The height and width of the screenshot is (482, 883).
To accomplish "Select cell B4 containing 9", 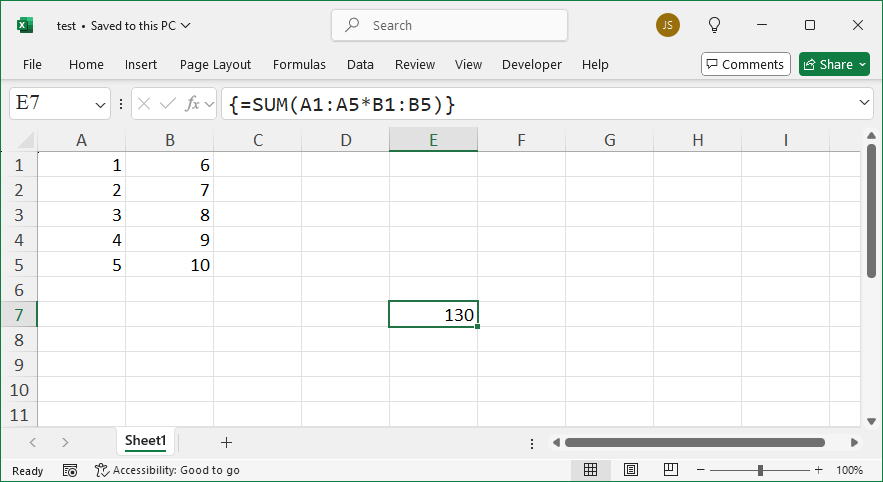I will pos(170,240).
